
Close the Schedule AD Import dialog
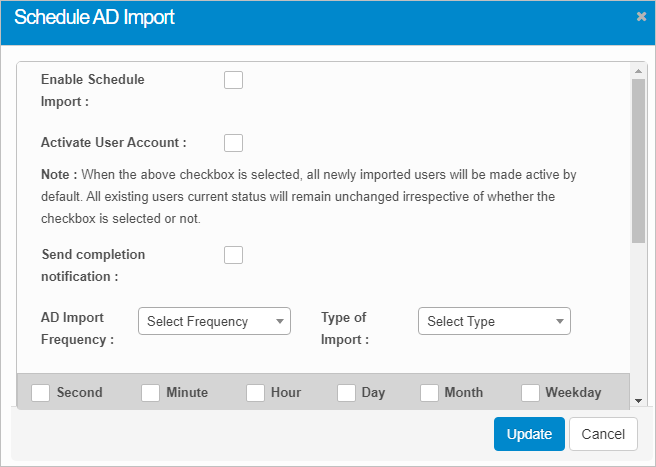click(x=641, y=17)
